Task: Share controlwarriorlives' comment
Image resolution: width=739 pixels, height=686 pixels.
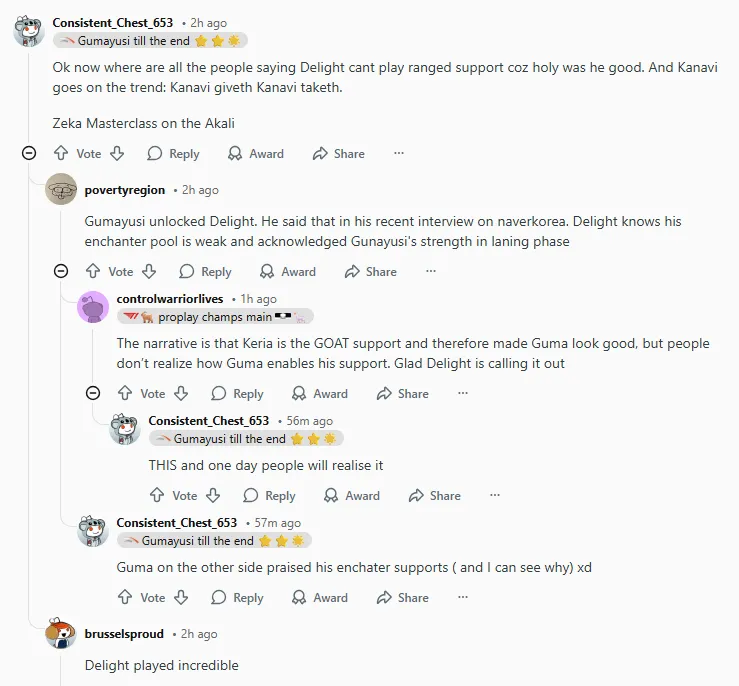Action: click(401, 394)
